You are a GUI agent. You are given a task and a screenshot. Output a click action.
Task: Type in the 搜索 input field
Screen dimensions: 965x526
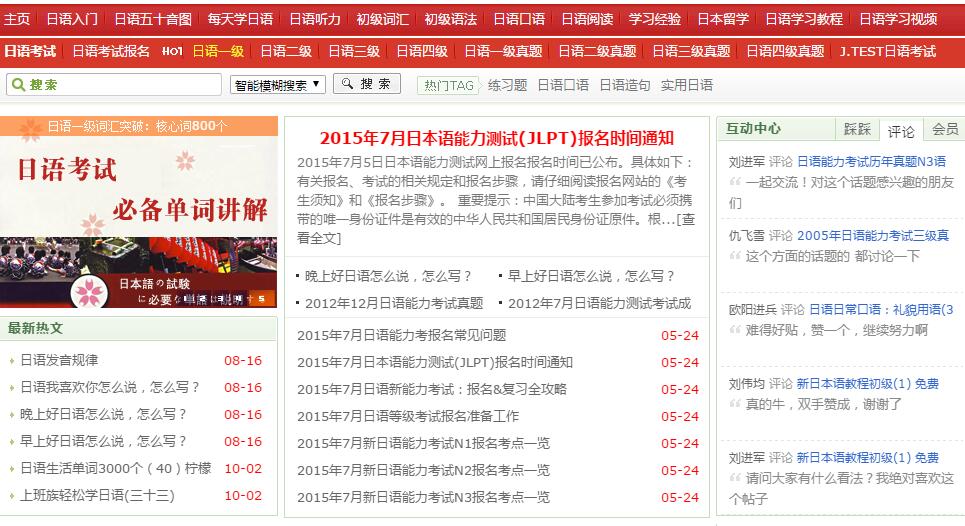[x=120, y=85]
